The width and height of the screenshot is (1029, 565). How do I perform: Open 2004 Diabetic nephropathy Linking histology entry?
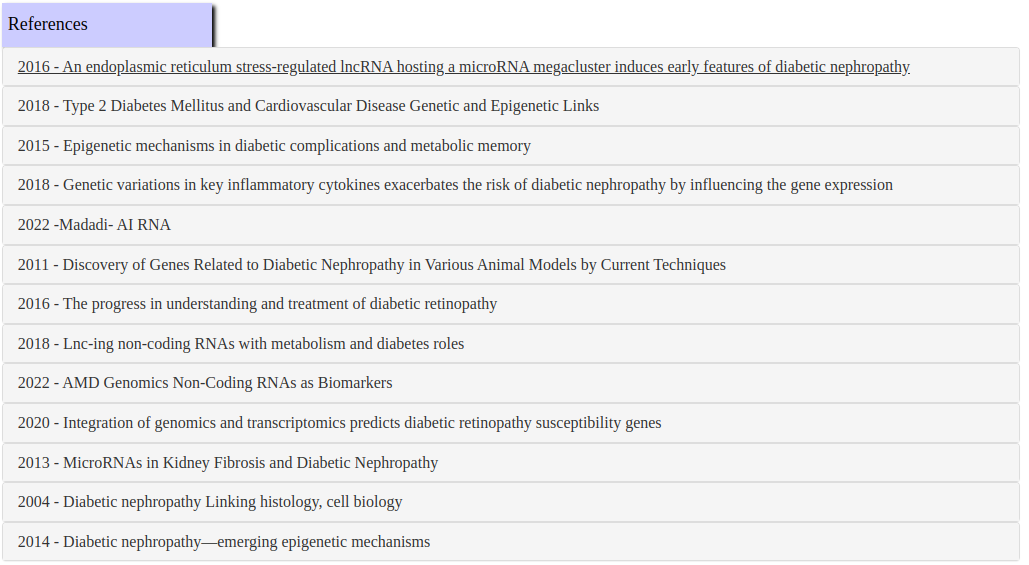pos(210,502)
